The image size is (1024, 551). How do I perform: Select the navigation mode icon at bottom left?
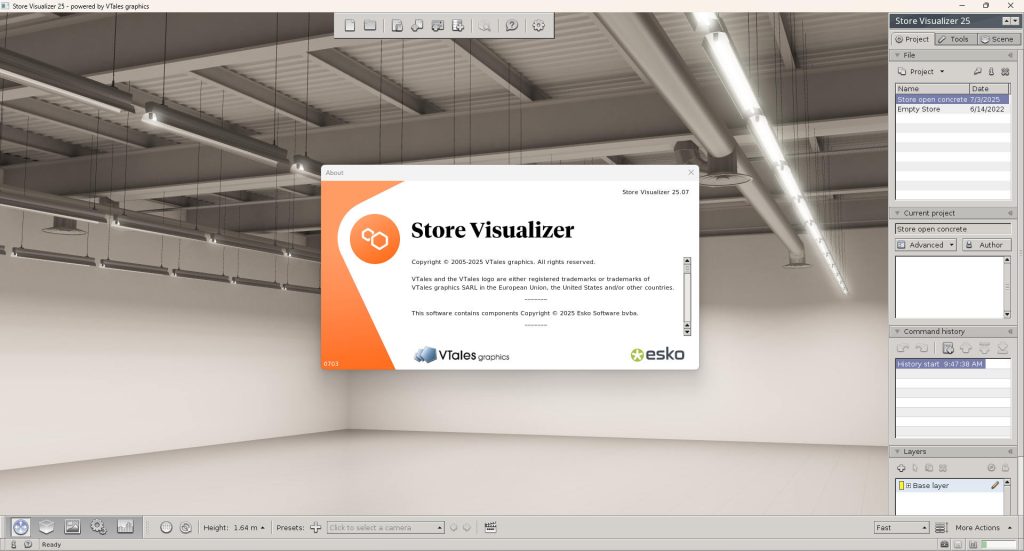click(x=21, y=527)
